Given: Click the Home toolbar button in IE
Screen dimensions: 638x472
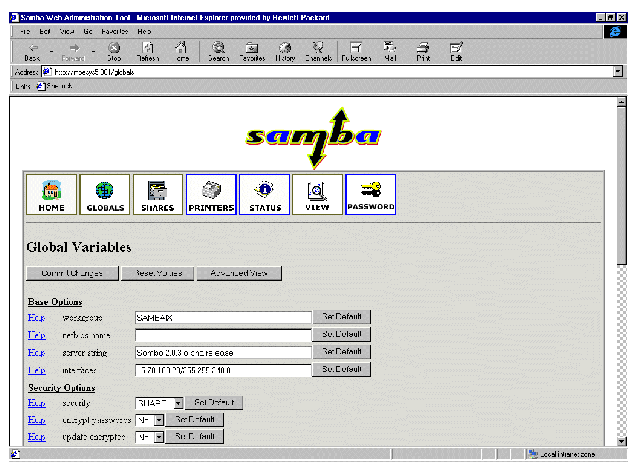Looking at the screenshot, I should [181, 52].
